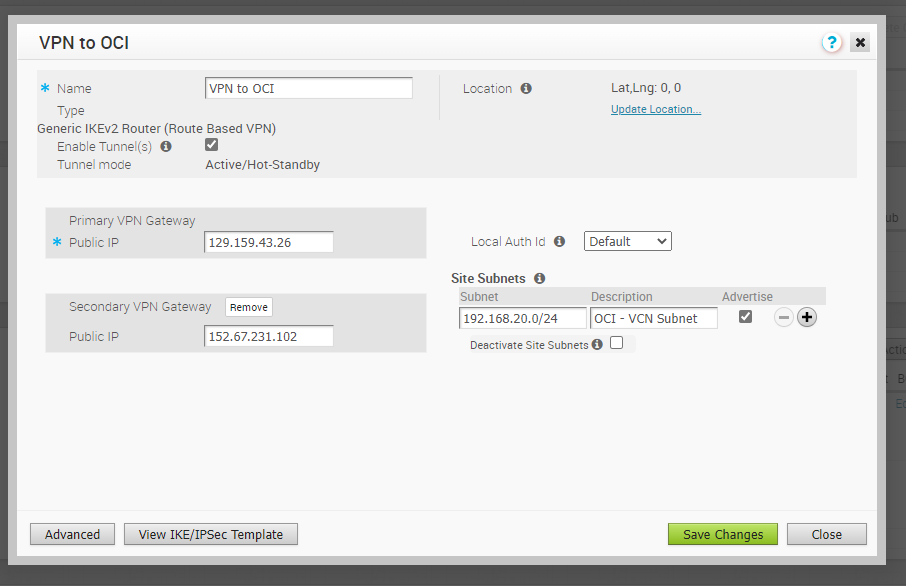
Task: Click Save Changes button
Action: 723,534
